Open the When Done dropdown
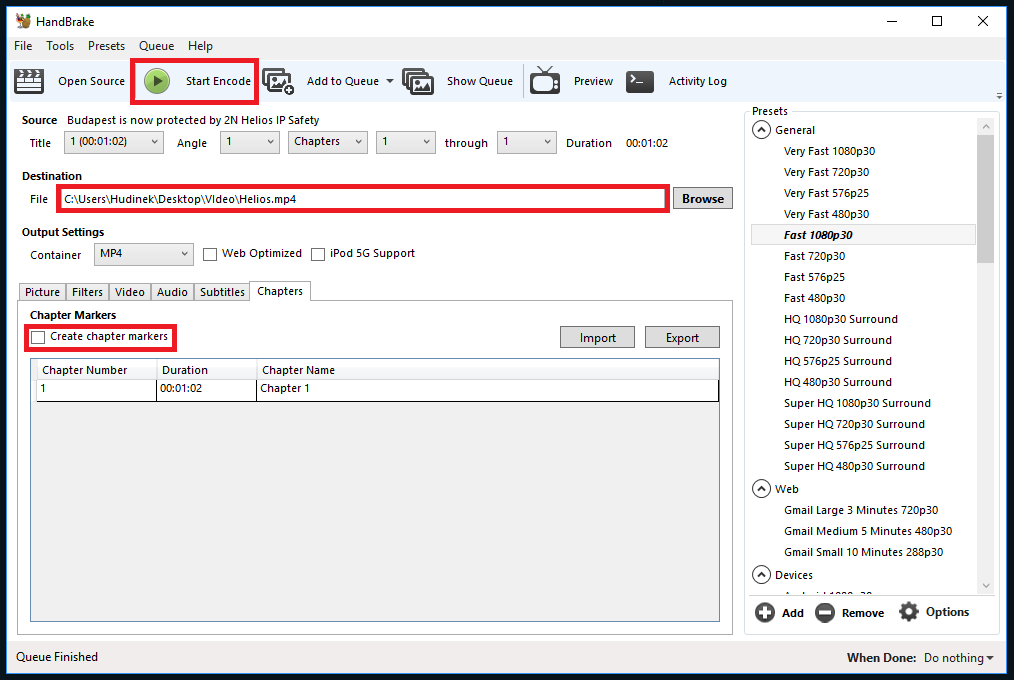The image size is (1014, 680). [958, 658]
